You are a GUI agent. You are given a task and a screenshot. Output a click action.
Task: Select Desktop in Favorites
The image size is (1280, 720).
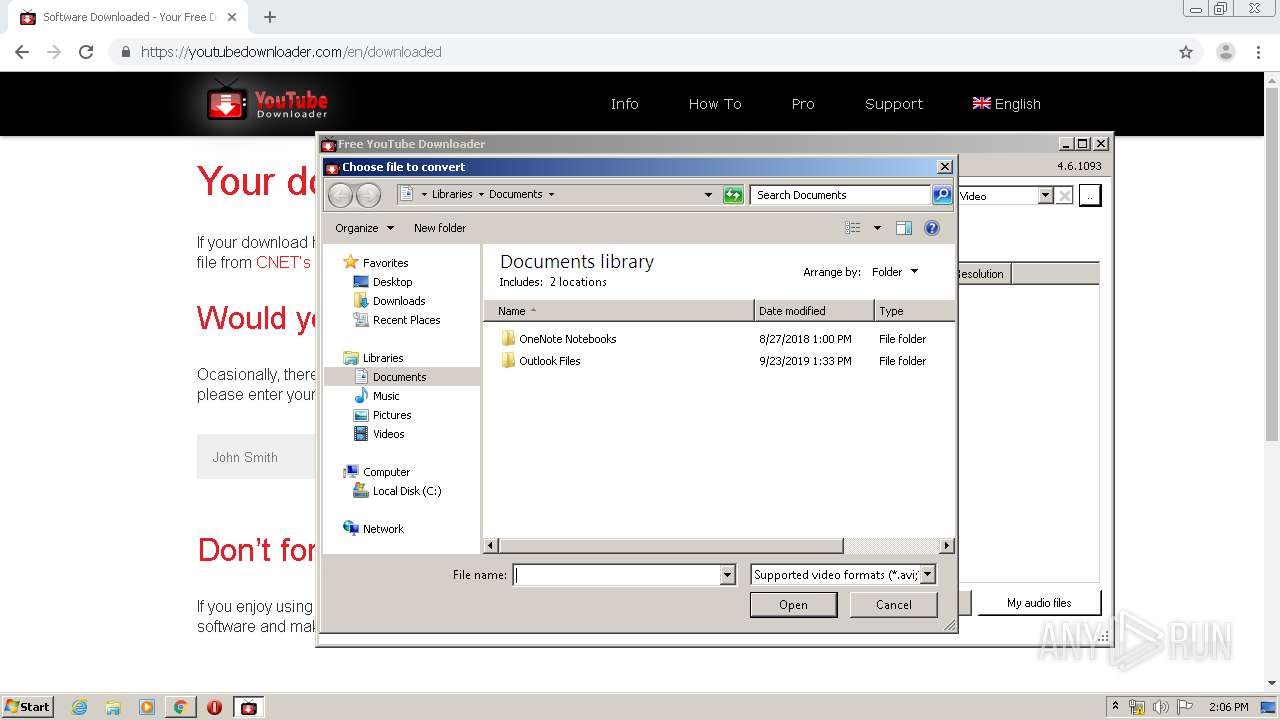pyautogui.click(x=392, y=282)
